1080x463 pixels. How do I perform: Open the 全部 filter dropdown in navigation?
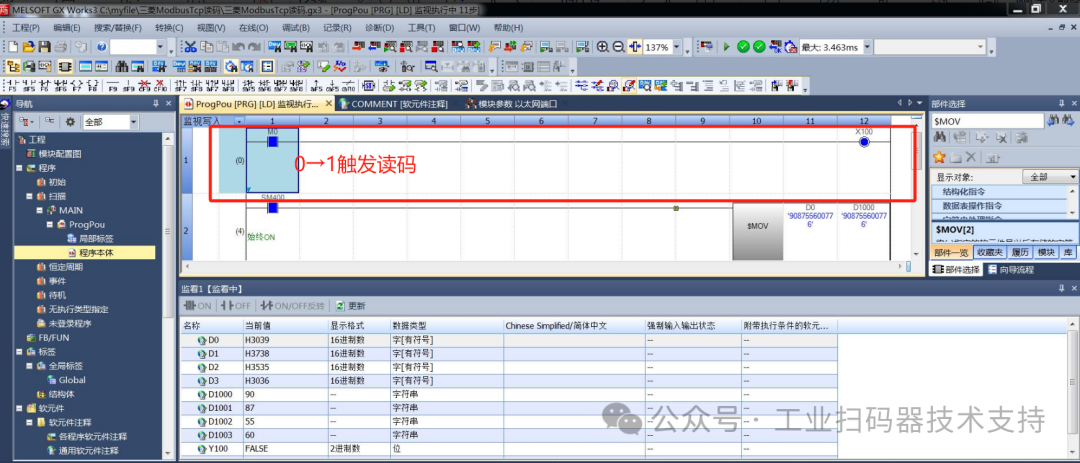pos(133,122)
